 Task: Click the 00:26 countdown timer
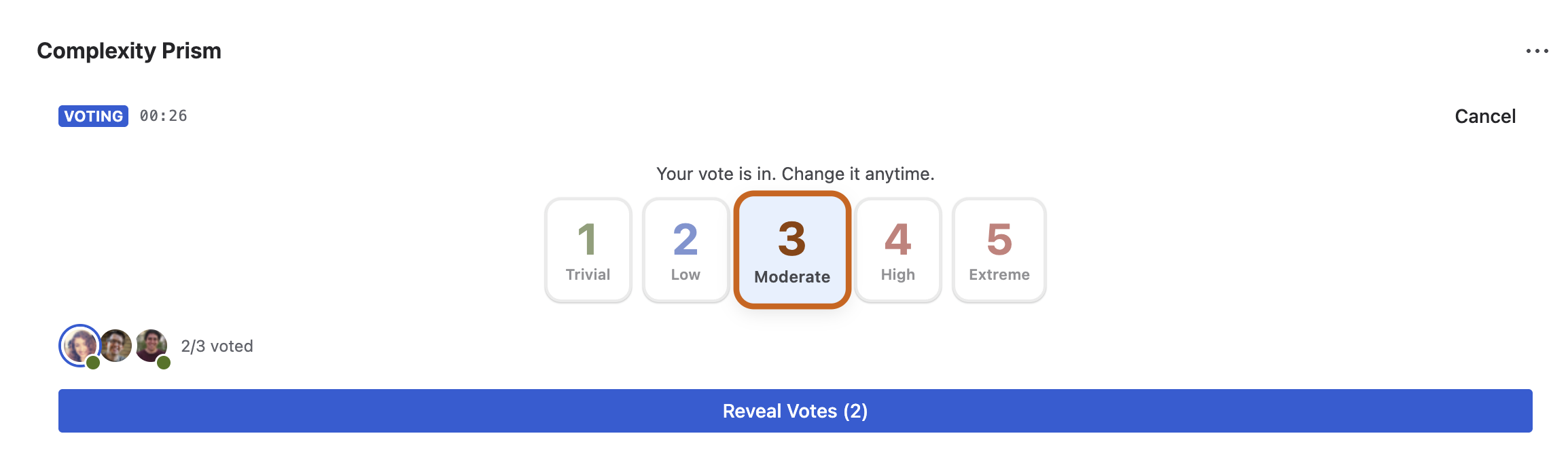click(x=163, y=116)
